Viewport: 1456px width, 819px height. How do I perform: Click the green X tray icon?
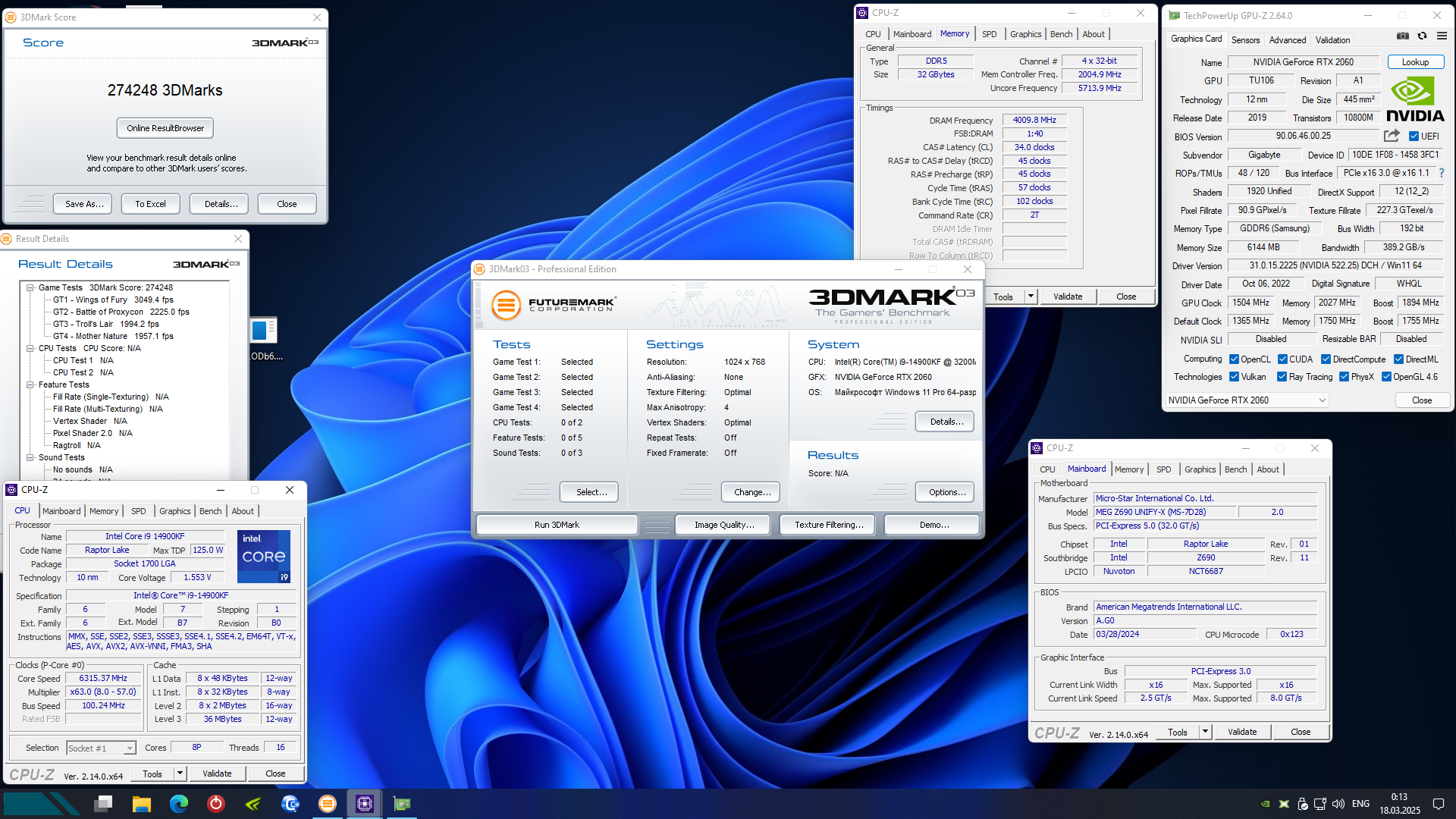click(1284, 804)
